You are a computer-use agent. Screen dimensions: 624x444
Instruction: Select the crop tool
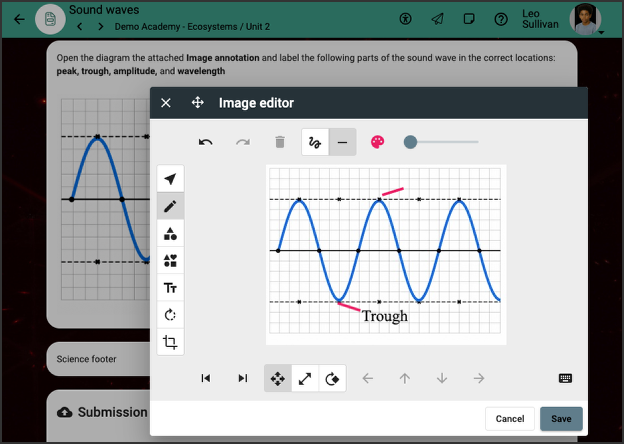tap(170, 342)
